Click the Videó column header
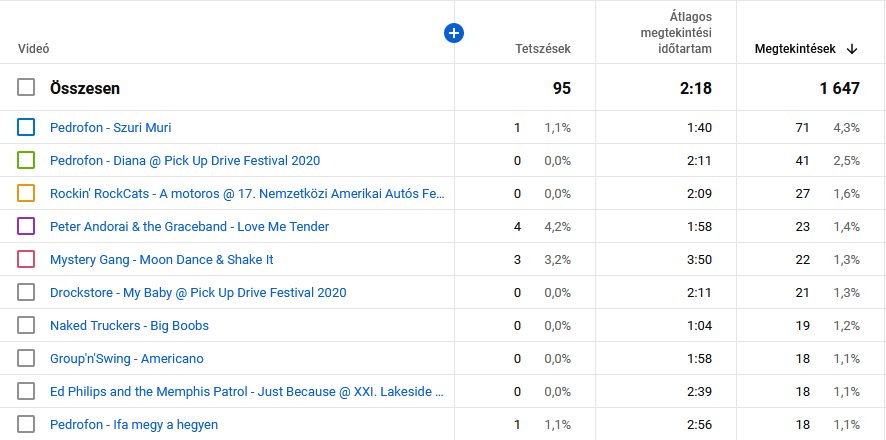 [x=34, y=48]
